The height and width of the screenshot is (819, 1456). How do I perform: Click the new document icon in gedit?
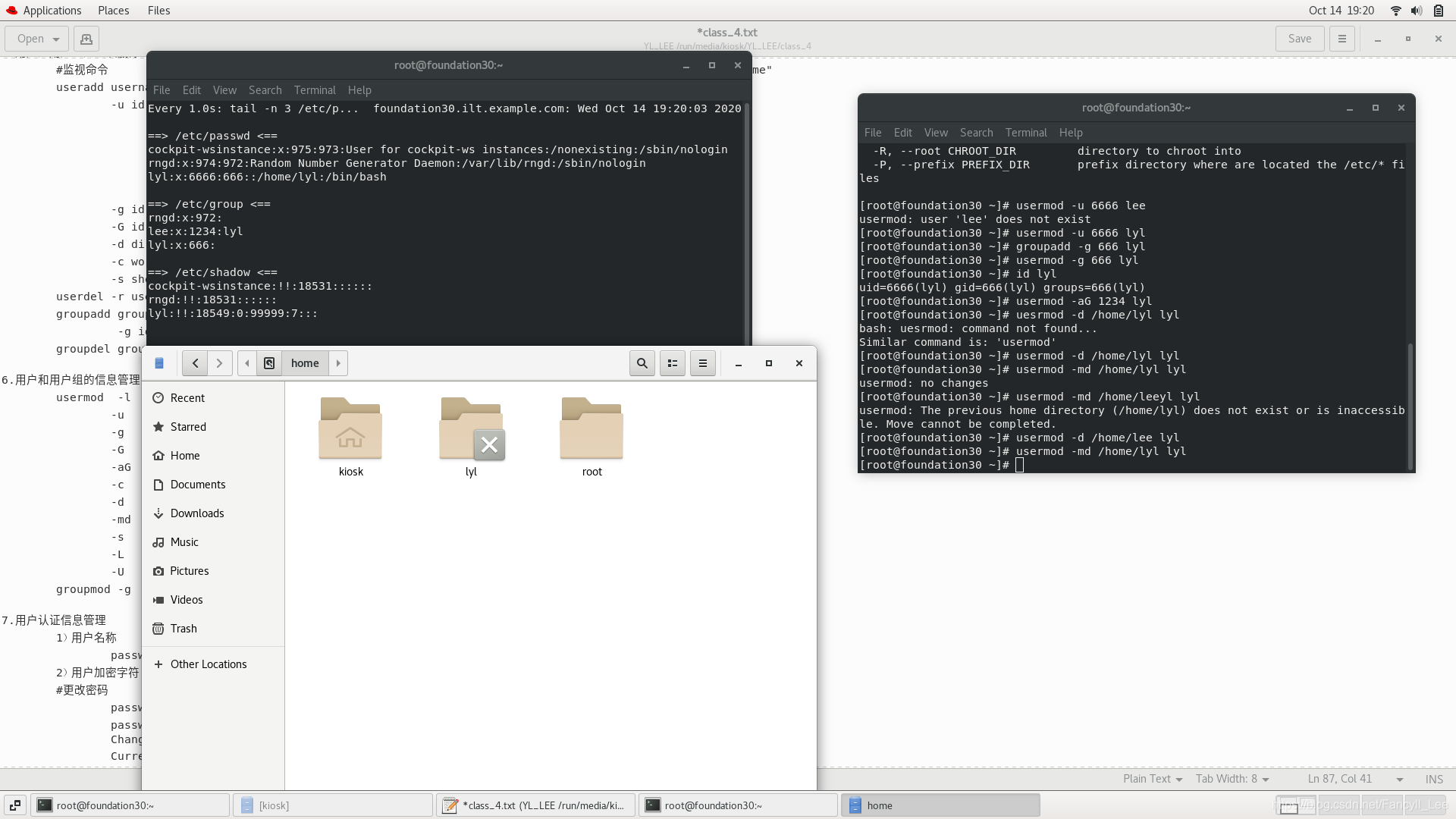(x=86, y=39)
